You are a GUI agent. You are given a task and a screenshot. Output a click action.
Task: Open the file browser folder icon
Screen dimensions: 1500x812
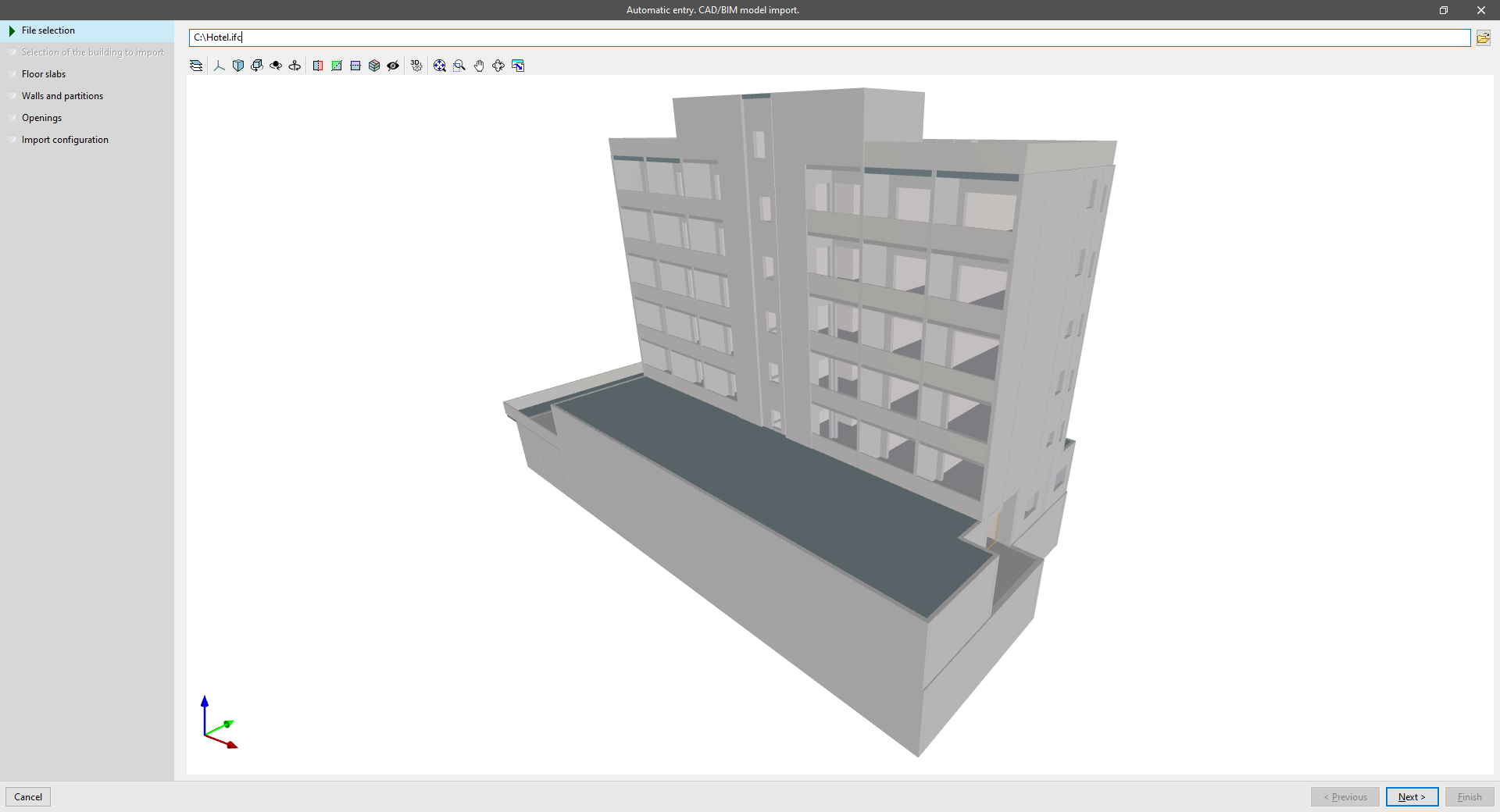point(1484,37)
